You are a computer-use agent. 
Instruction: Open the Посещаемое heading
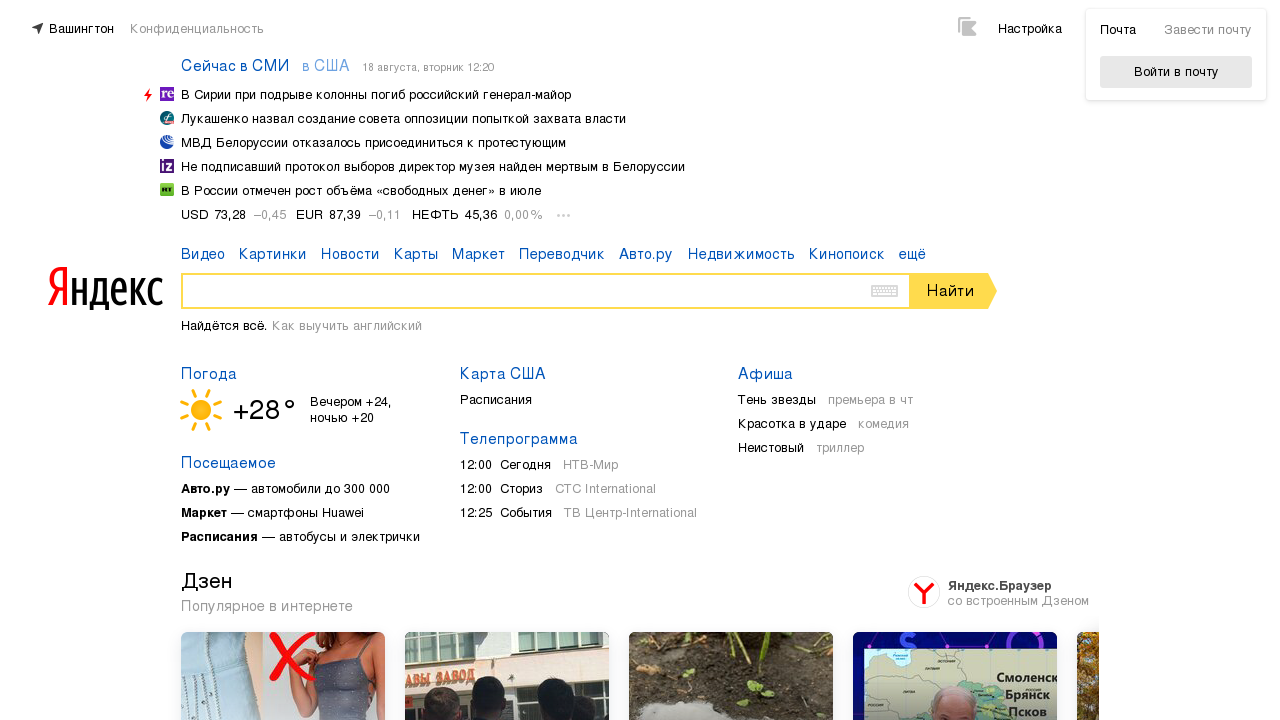click(228, 463)
